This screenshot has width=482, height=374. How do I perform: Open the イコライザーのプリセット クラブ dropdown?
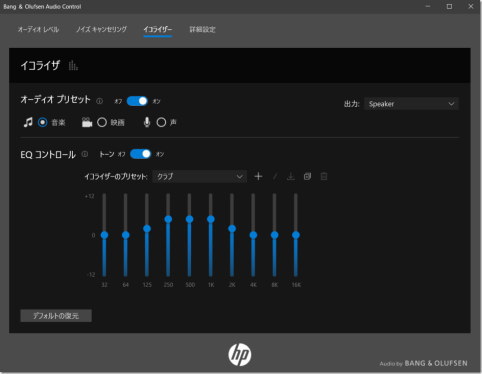coord(200,176)
